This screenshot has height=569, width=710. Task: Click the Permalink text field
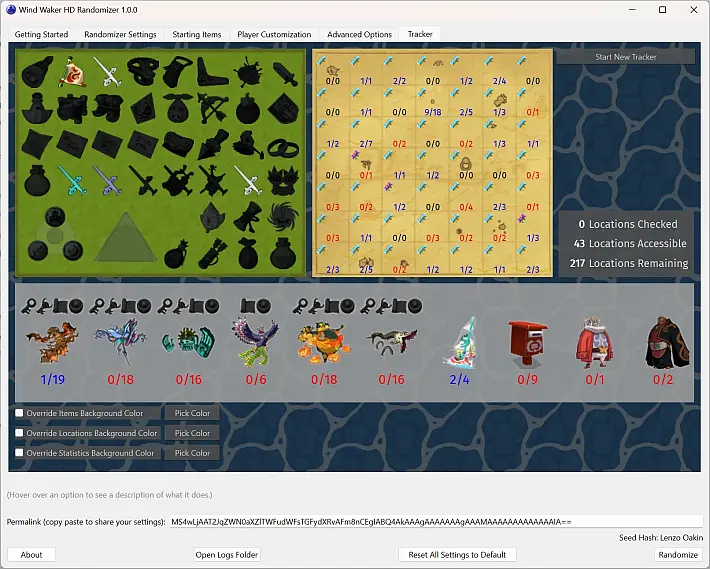pos(437,521)
